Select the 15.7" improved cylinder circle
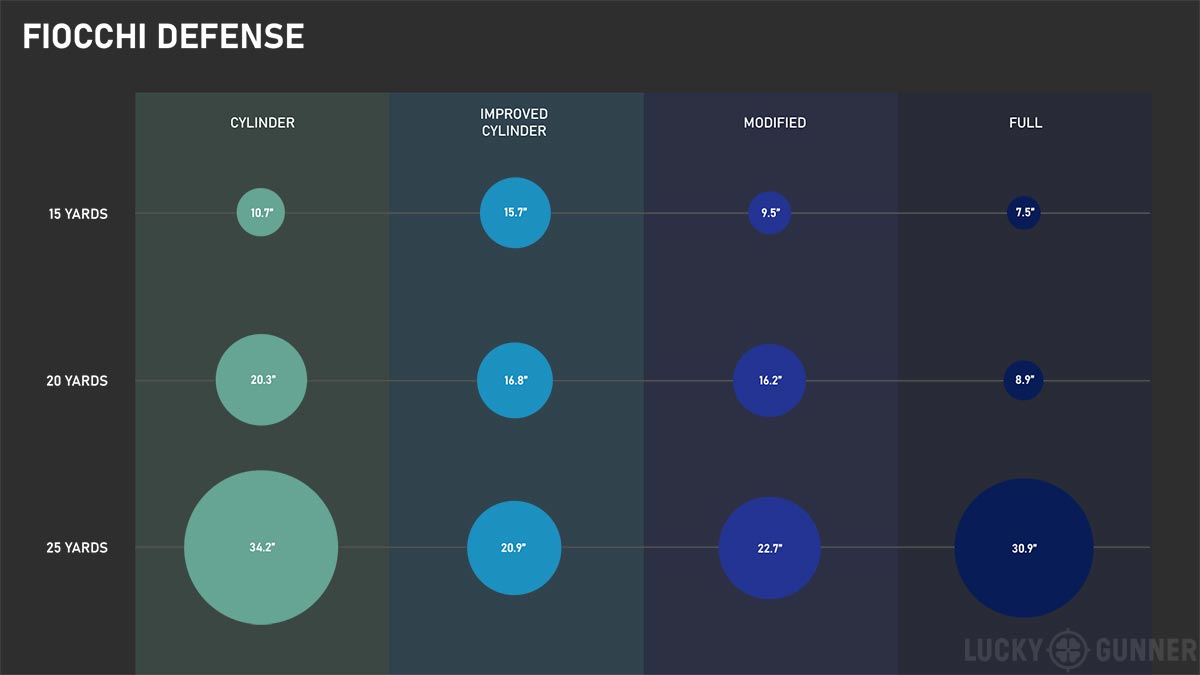 (x=515, y=212)
